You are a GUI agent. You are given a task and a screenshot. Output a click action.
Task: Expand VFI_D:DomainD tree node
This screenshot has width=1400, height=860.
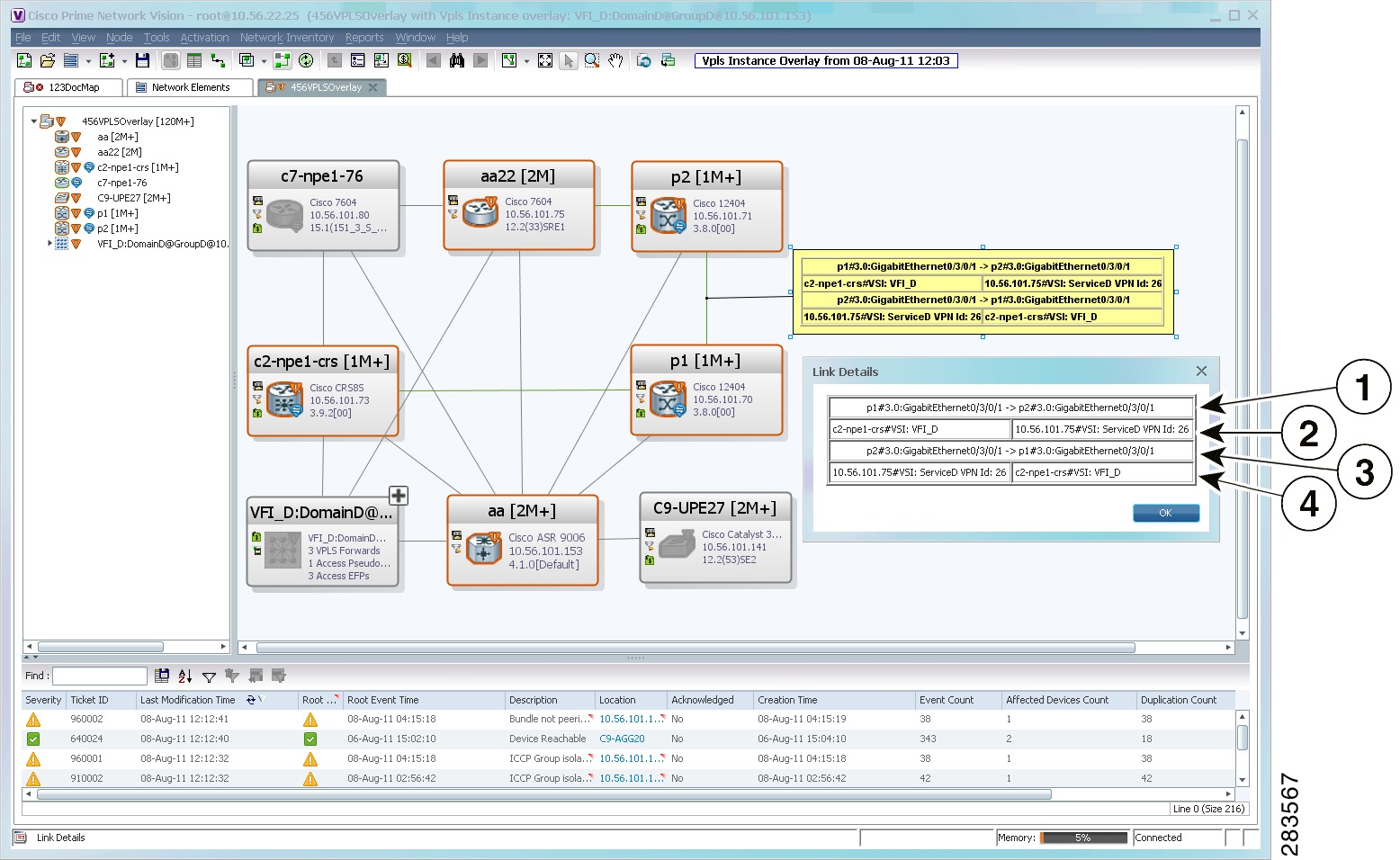click(x=49, y=244)
